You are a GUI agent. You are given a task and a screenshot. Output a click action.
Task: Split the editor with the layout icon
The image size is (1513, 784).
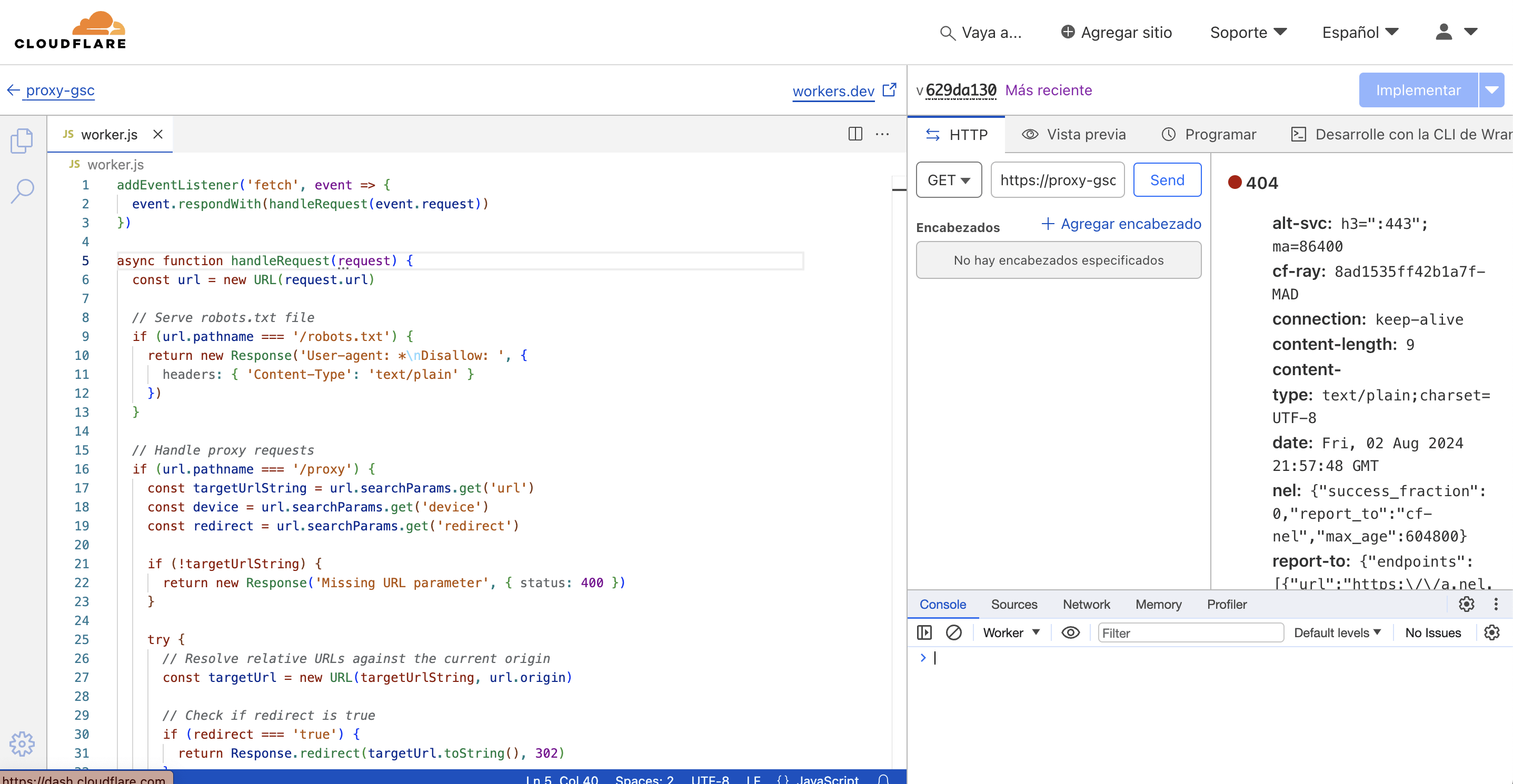pos(855,134)
